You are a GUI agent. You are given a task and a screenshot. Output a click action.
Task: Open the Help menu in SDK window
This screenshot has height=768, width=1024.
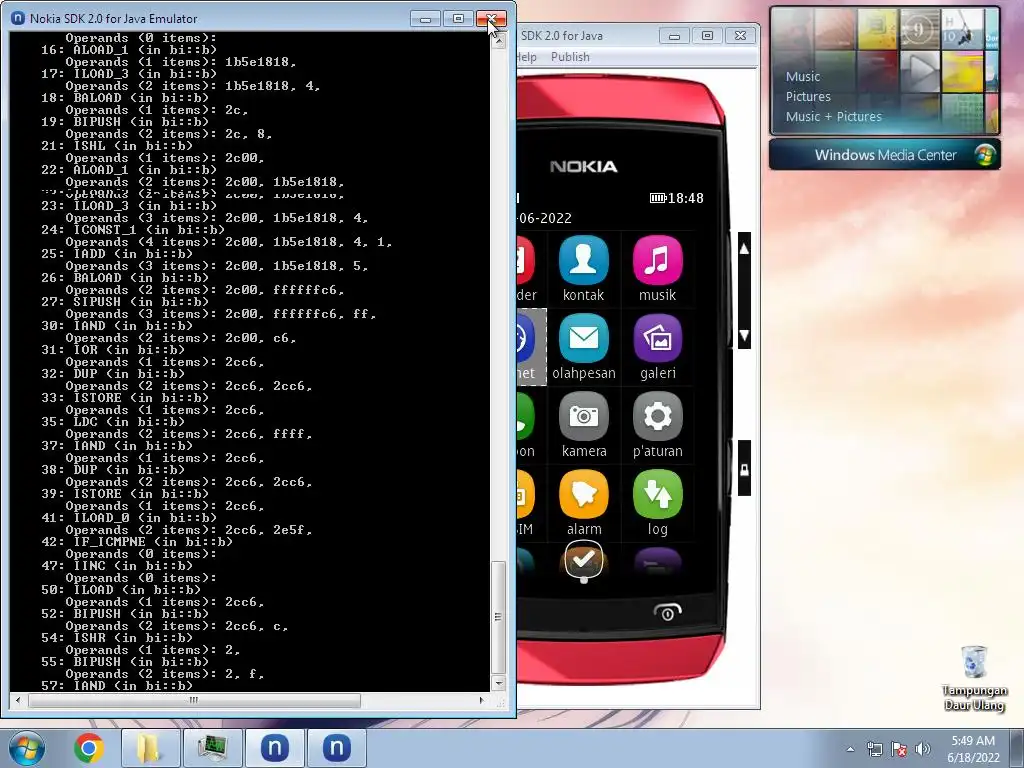(526, 57)
